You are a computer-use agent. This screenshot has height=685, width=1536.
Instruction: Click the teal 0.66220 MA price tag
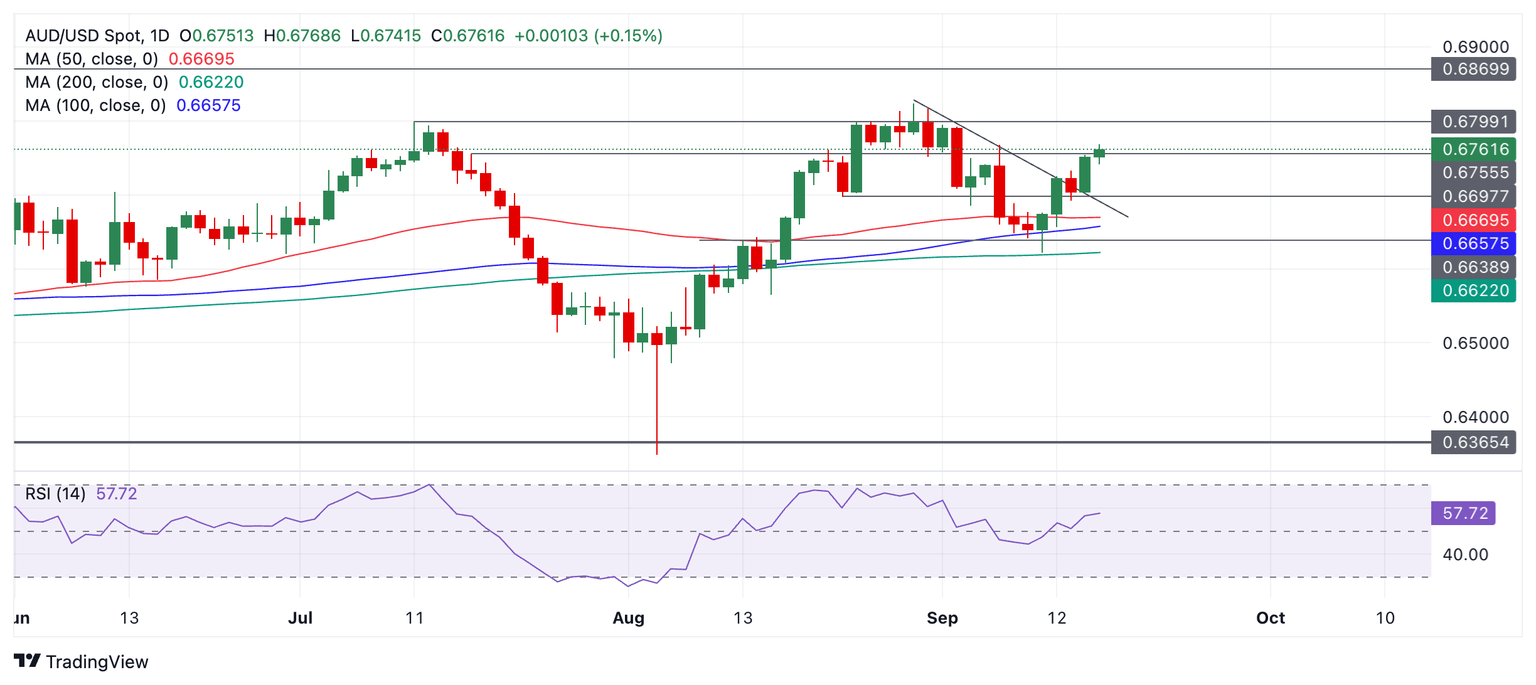(1473, 290)
